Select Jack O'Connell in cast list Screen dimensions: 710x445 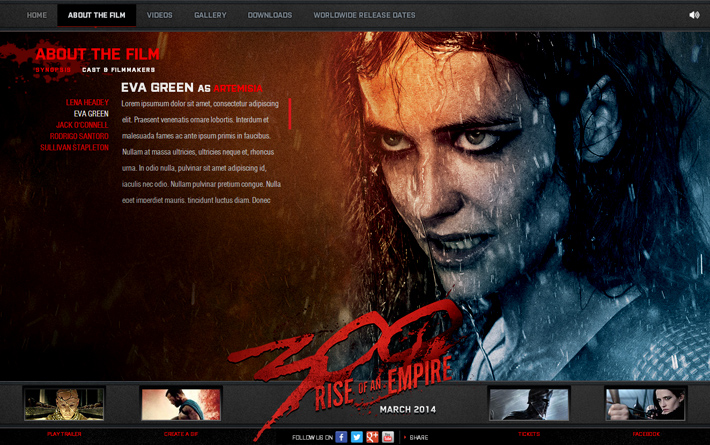tap(82, 125)
